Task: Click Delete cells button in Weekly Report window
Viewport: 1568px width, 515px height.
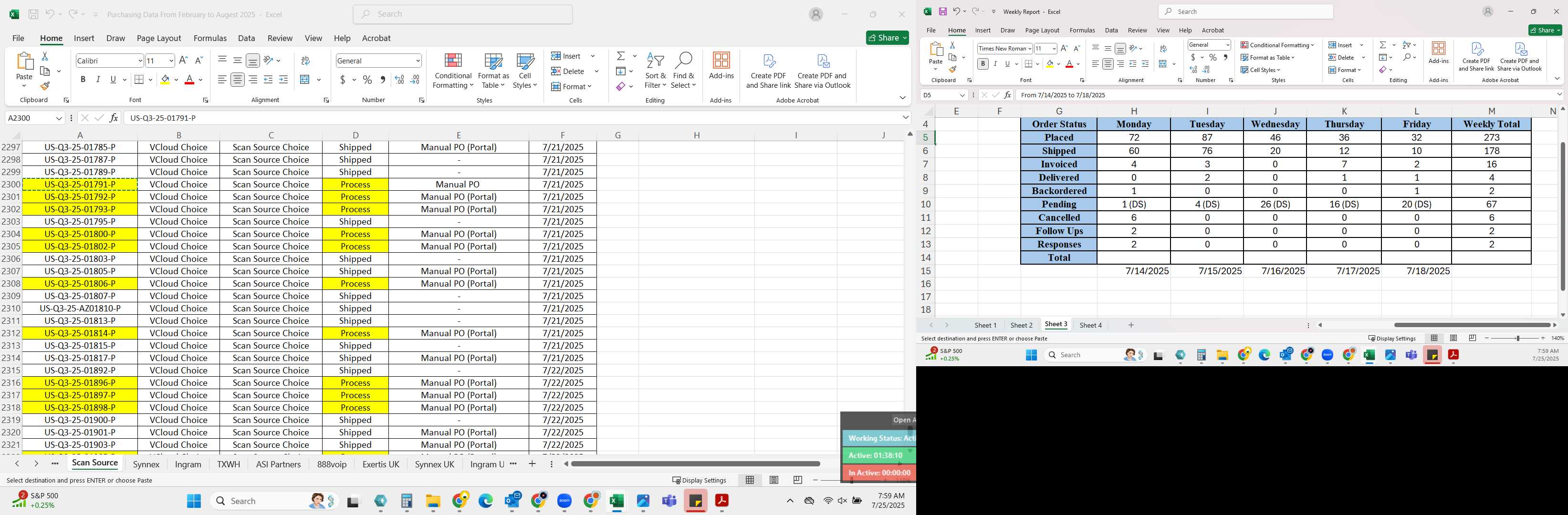Action: [x=1341, y=57]
